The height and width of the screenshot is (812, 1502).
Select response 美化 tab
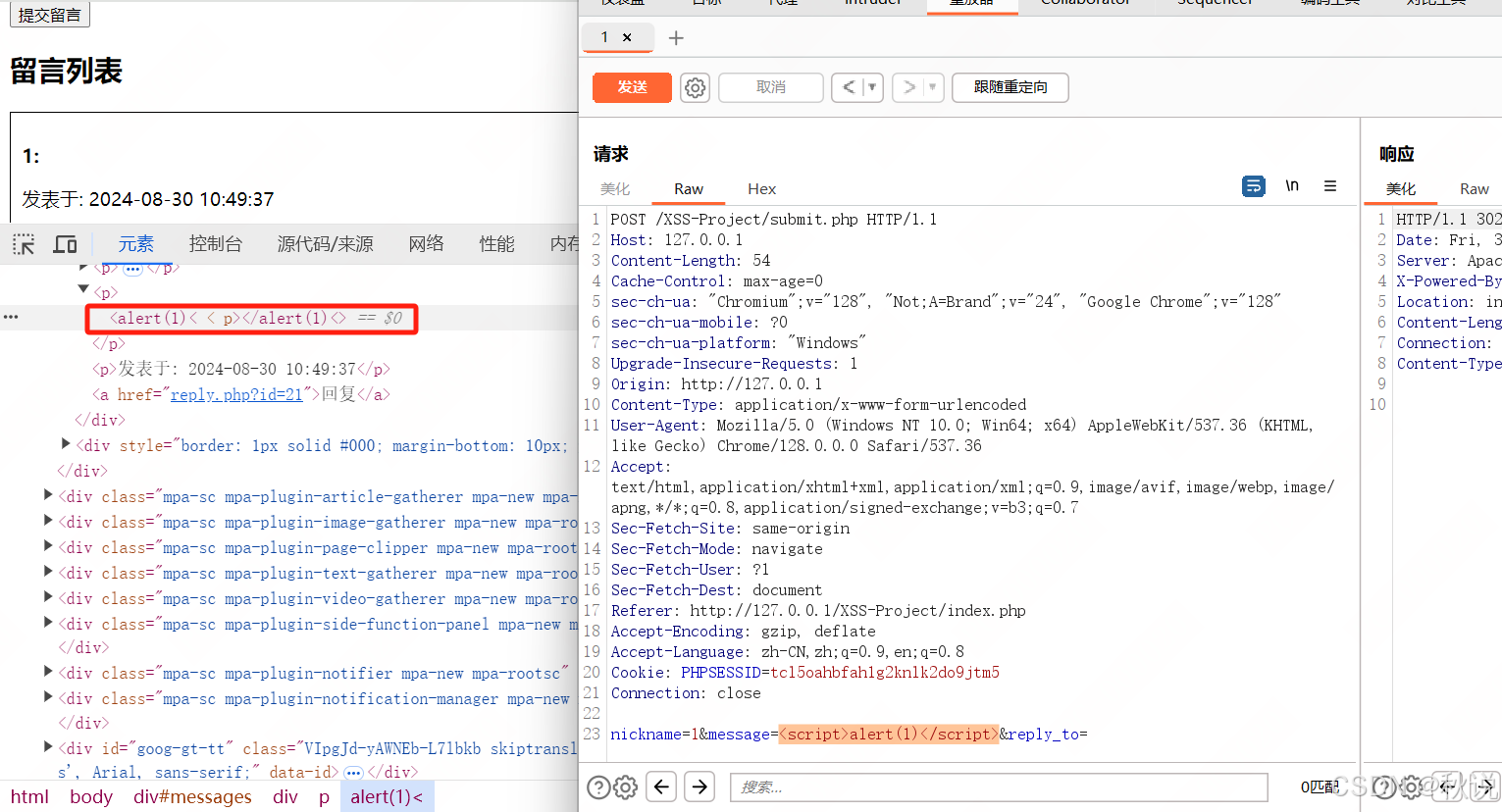1401,189
